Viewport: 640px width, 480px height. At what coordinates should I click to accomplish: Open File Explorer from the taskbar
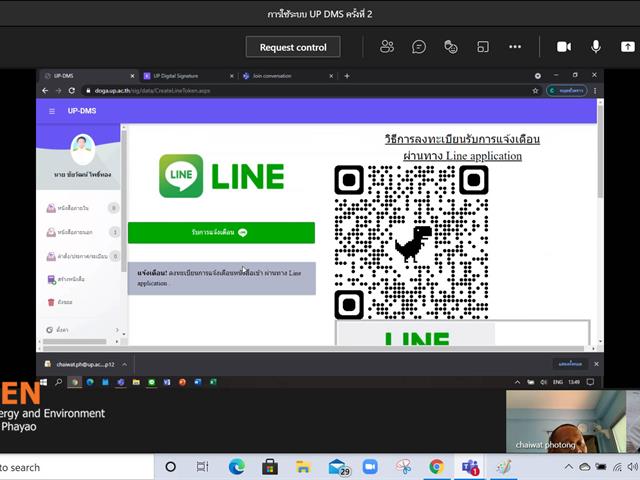(x=303, y=467)
